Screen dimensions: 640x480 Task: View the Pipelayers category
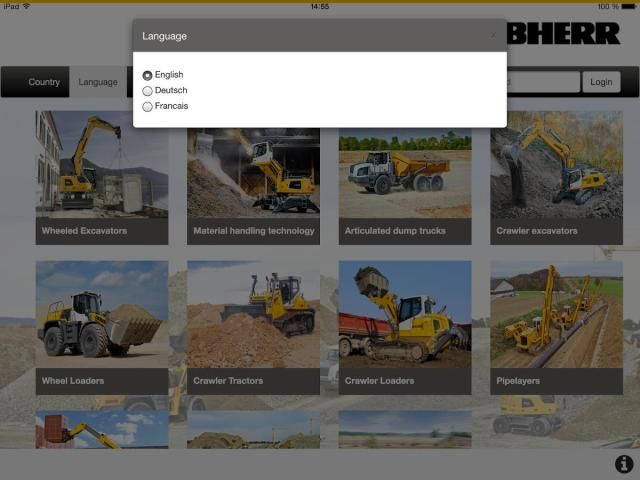point(556,327)
